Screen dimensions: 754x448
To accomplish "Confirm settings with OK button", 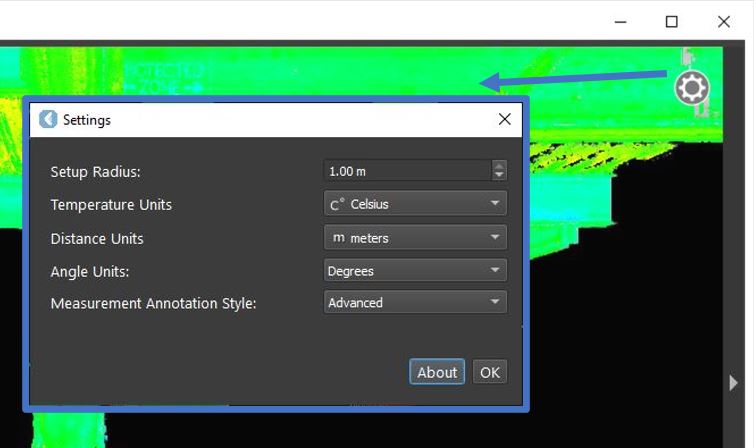I will click(x=489, y=372).
